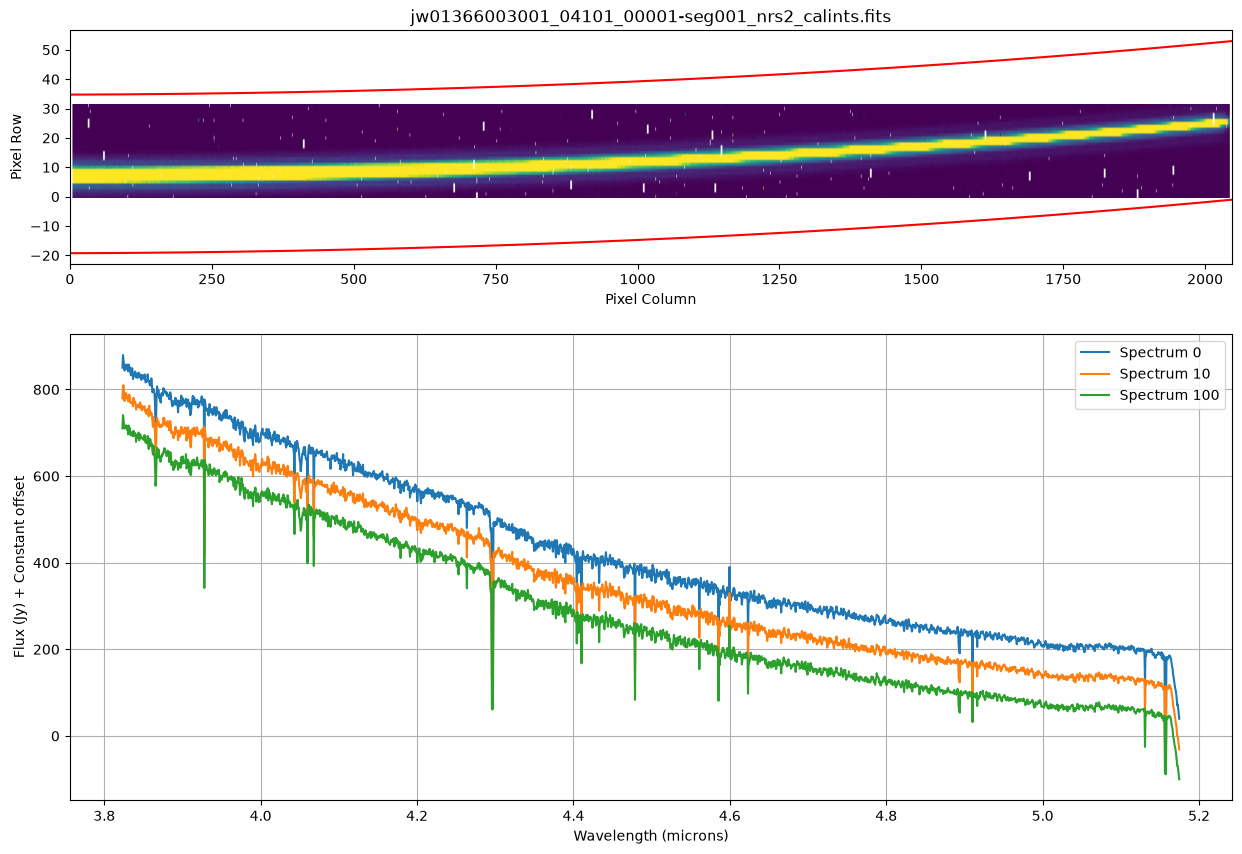
Task: Click the plot title with FITS filename
Action: [651, 16]
